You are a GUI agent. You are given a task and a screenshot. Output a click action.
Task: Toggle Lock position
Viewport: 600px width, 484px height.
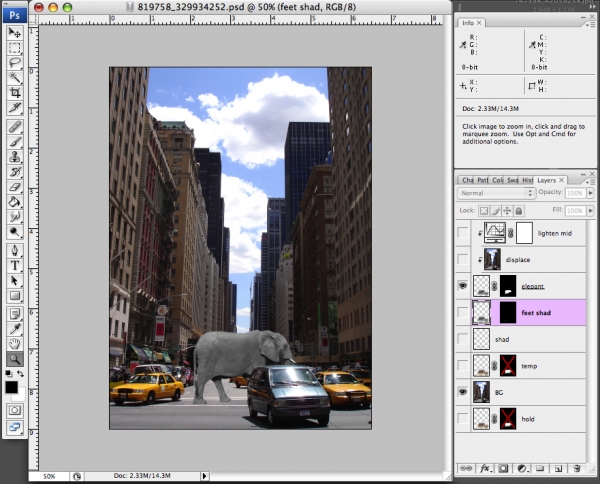coord(507,210)
